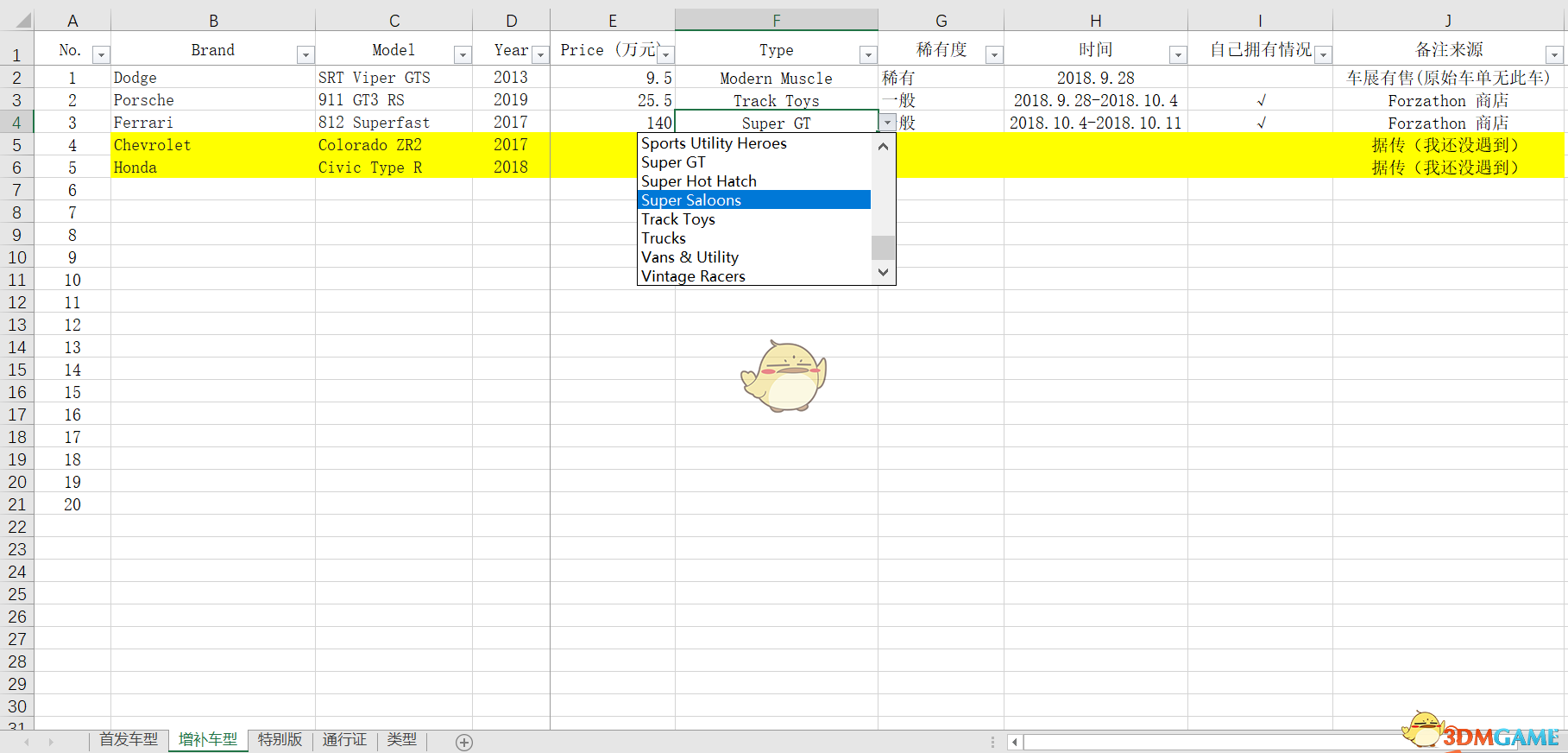Choose Super Hot Hatch from the list
Image resolution: width=1568 pixels, height=753 pixels.
click(x=754, y=181)
